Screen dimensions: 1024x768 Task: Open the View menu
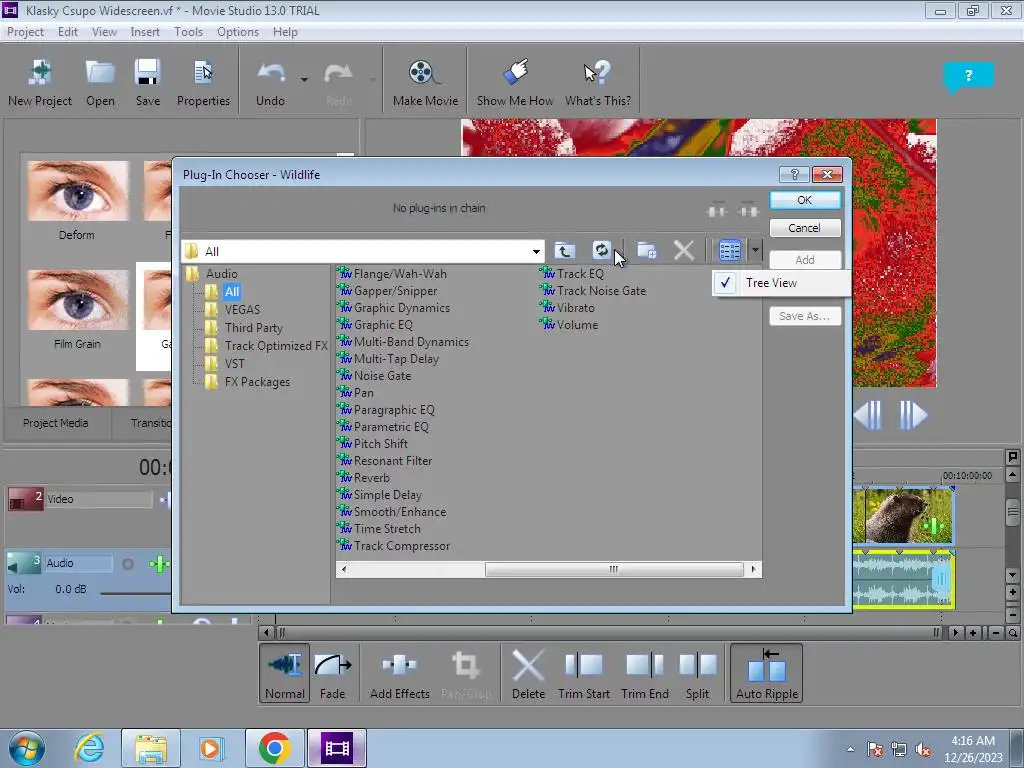tap(104, 31)
